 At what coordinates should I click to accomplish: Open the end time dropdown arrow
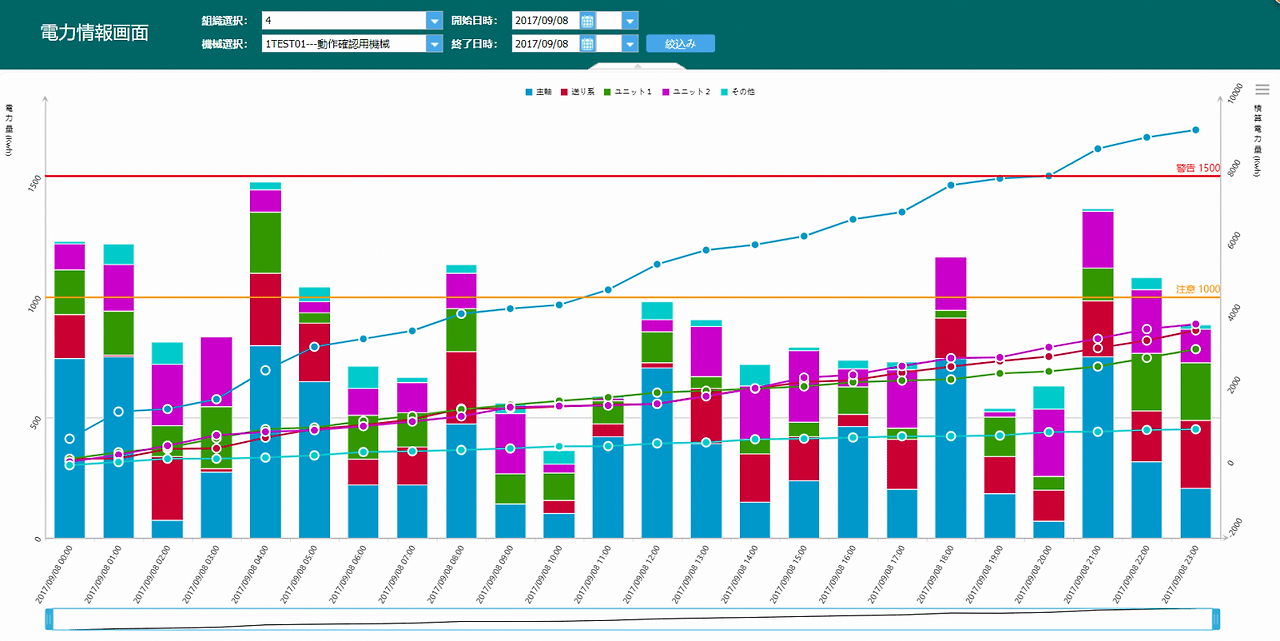[x=629, y=43]
